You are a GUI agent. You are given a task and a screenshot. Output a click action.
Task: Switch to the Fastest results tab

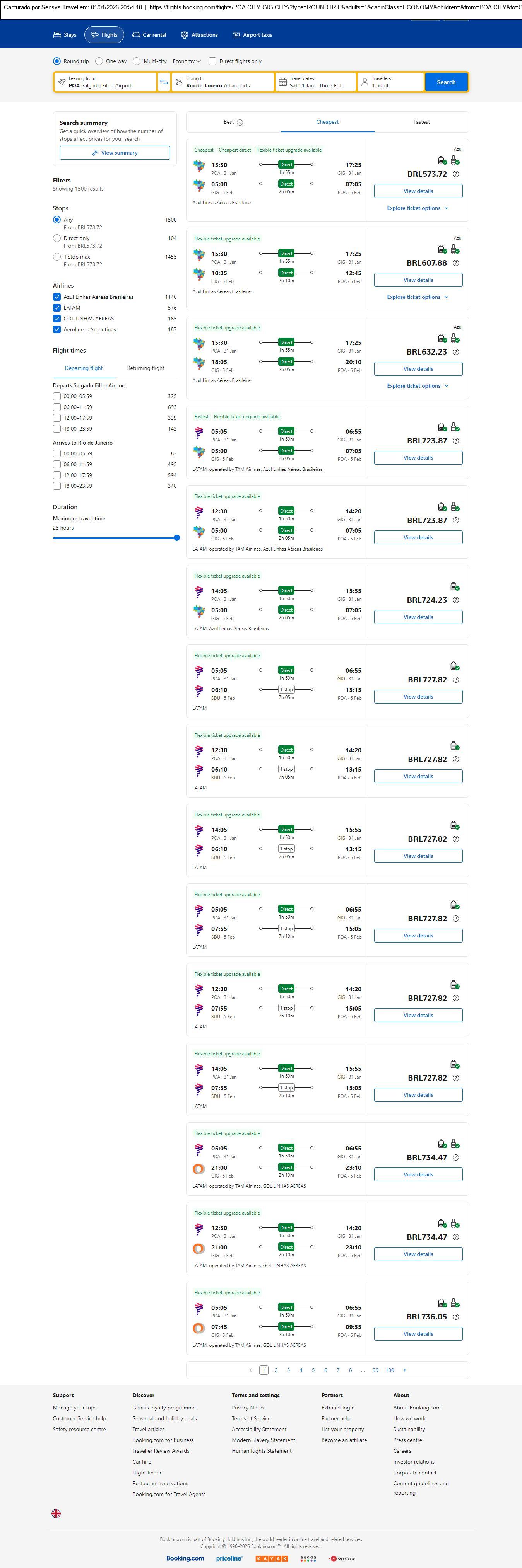(421, 122)
